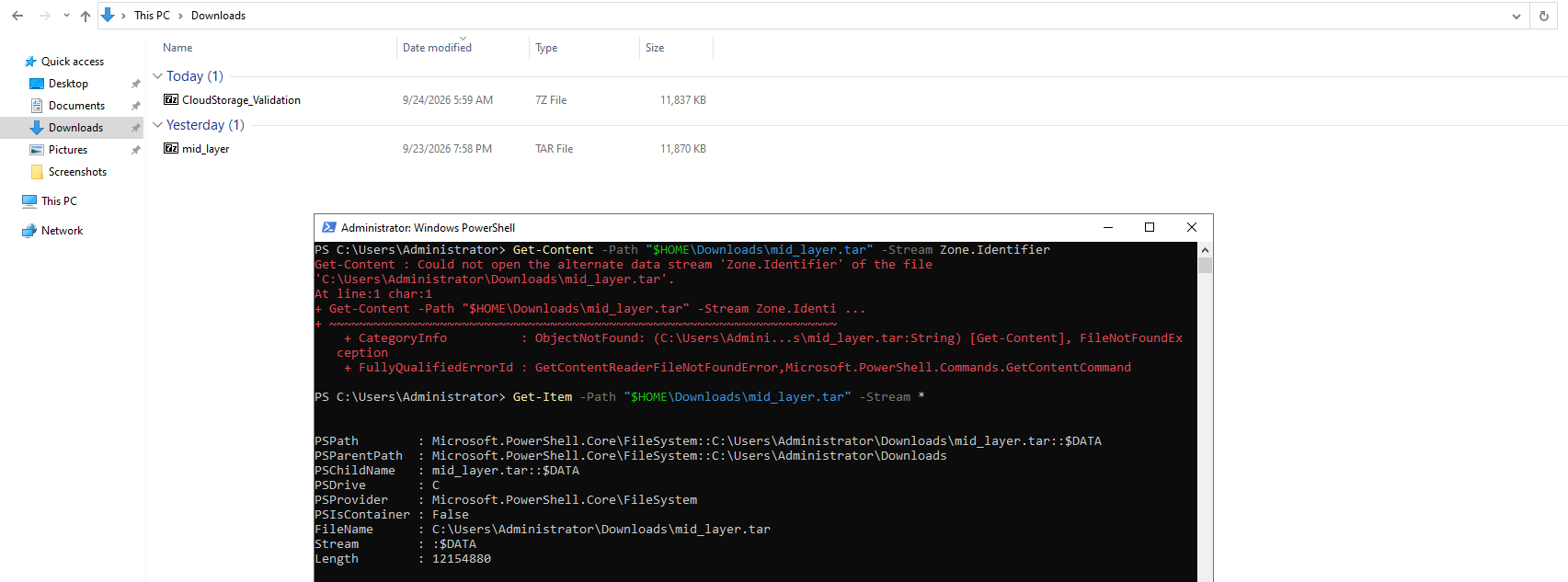This screenshot has width=1568, height=582.
Task: Click the TAR File type cell
Action: pyautogui.click(x=555, y=149)
